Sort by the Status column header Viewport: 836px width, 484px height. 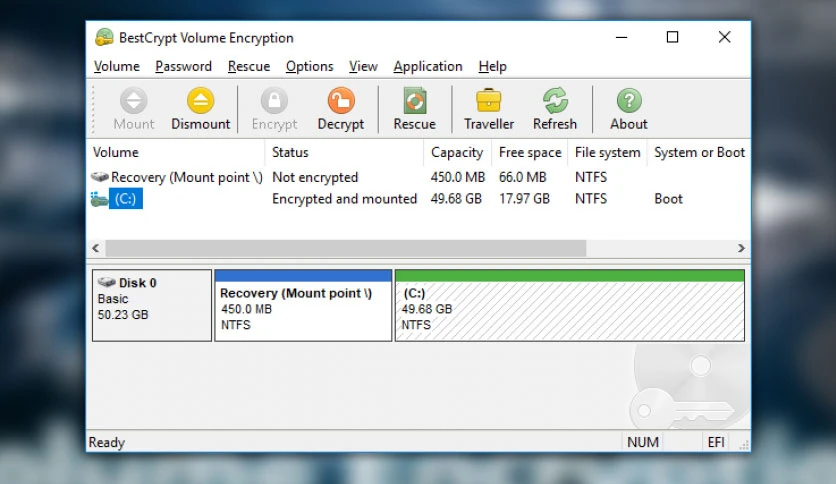tap(344, 152)
